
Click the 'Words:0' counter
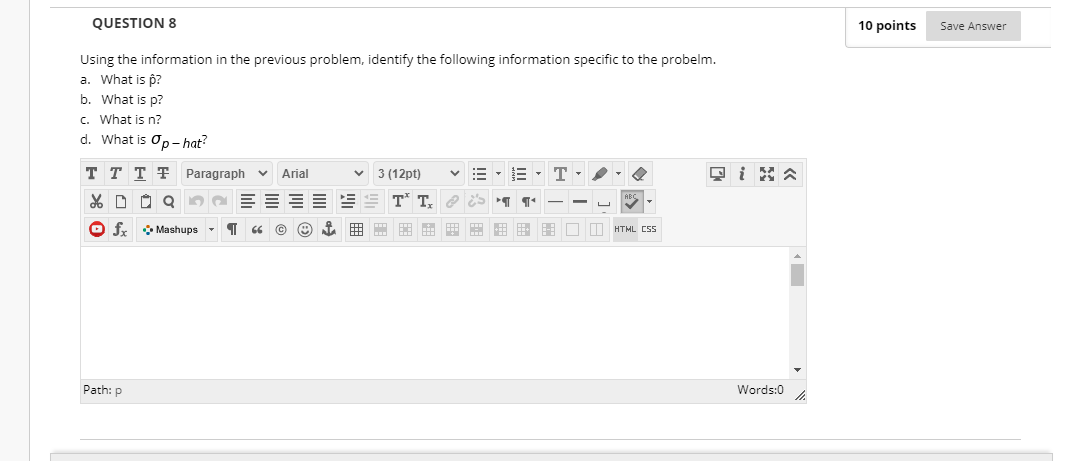[760, 390]
